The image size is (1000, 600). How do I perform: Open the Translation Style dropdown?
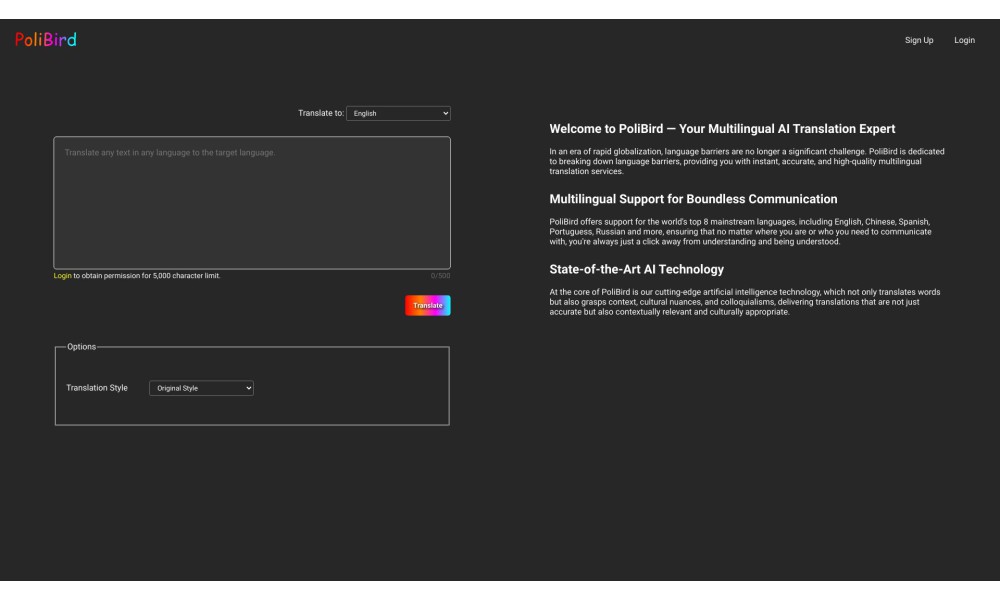tap(201, 388)
